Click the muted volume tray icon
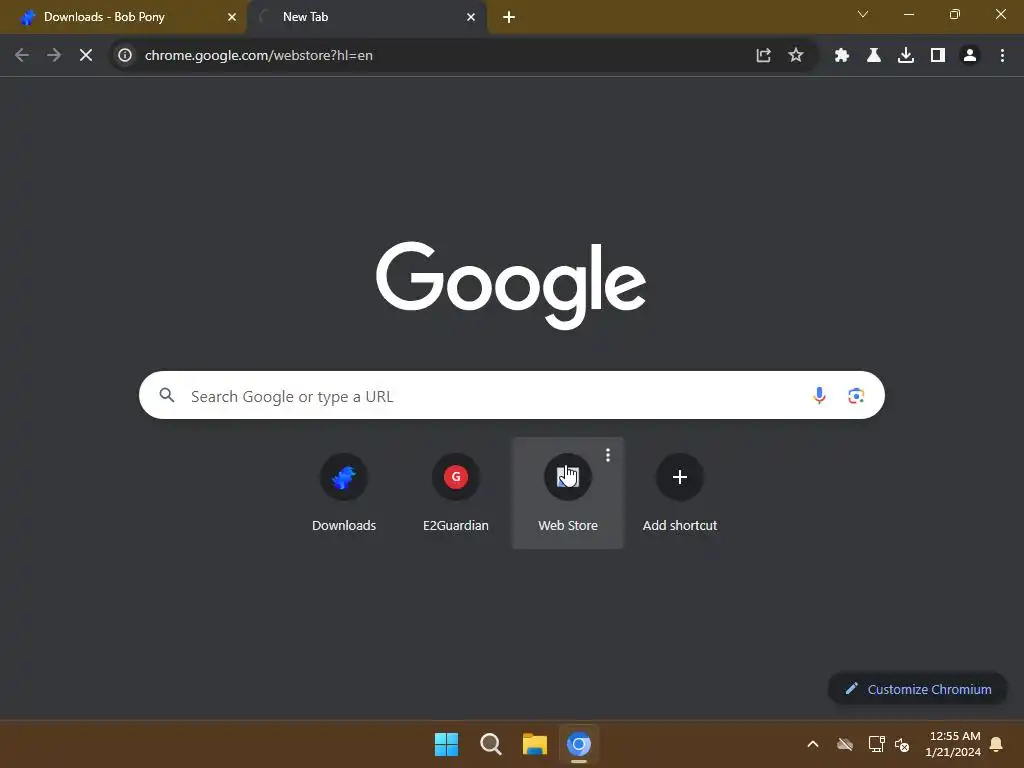 pos(902,744)
